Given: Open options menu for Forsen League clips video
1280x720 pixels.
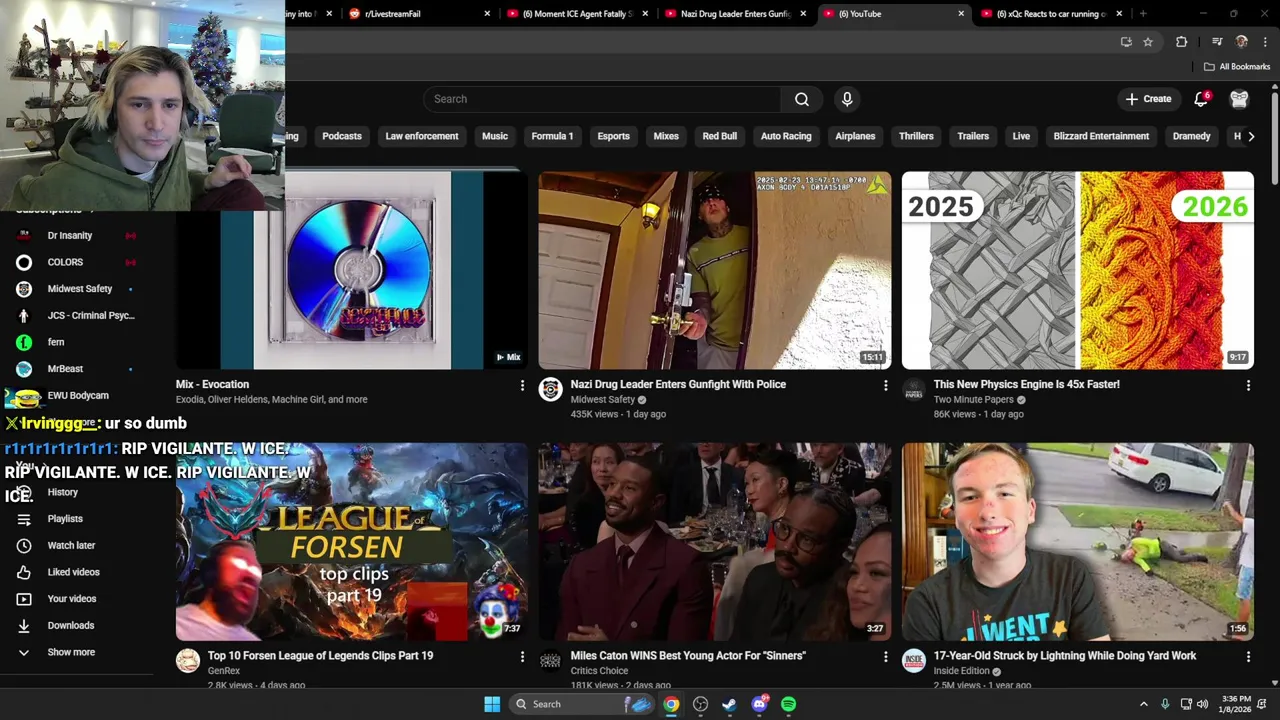Looking at the screenshot, I should click(x=522, y=657).
